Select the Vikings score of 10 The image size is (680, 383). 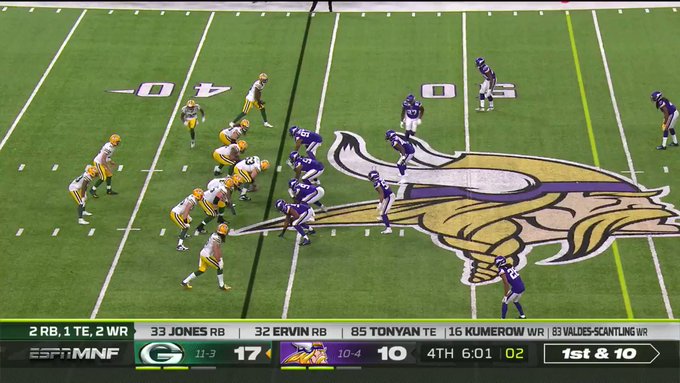392,354
